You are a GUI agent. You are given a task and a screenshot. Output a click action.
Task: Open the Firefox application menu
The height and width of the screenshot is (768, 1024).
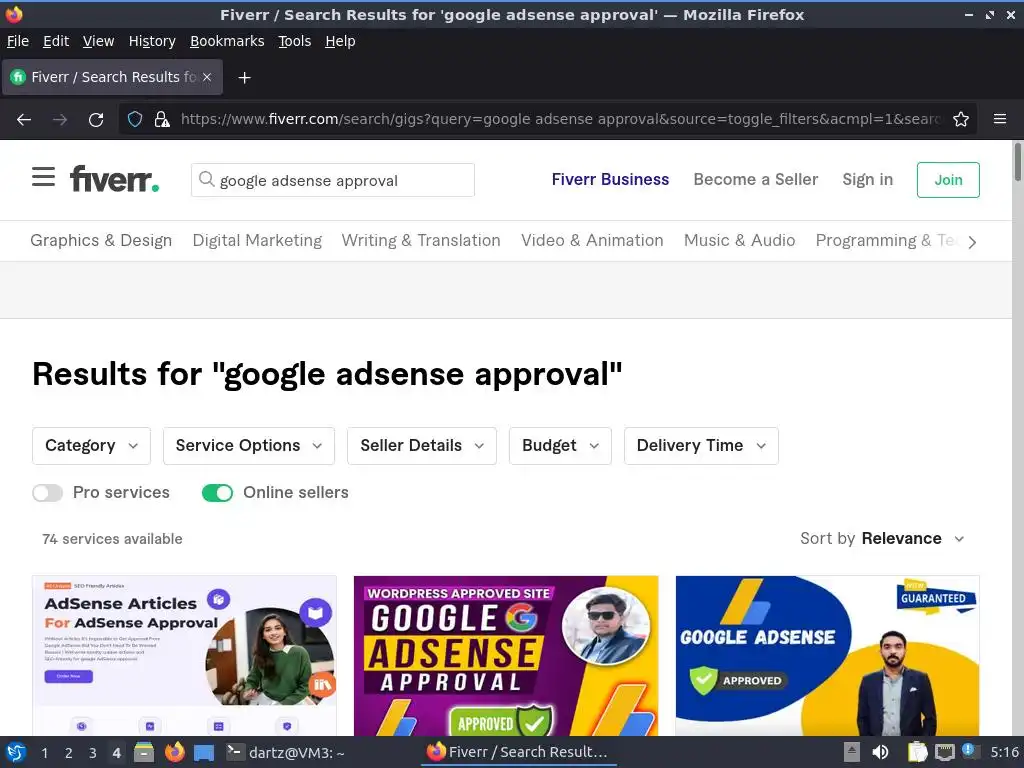tap(1000, 120)
